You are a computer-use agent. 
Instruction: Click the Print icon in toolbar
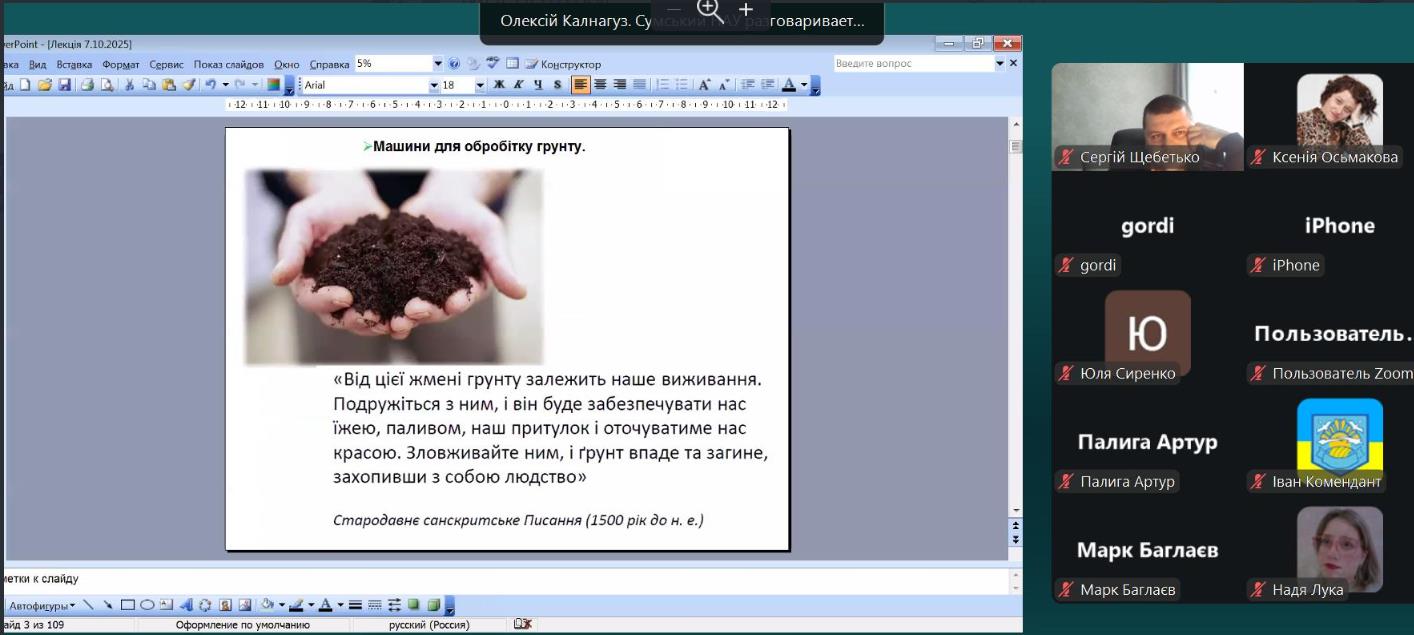pyautogui.click(x=87, y=85)
